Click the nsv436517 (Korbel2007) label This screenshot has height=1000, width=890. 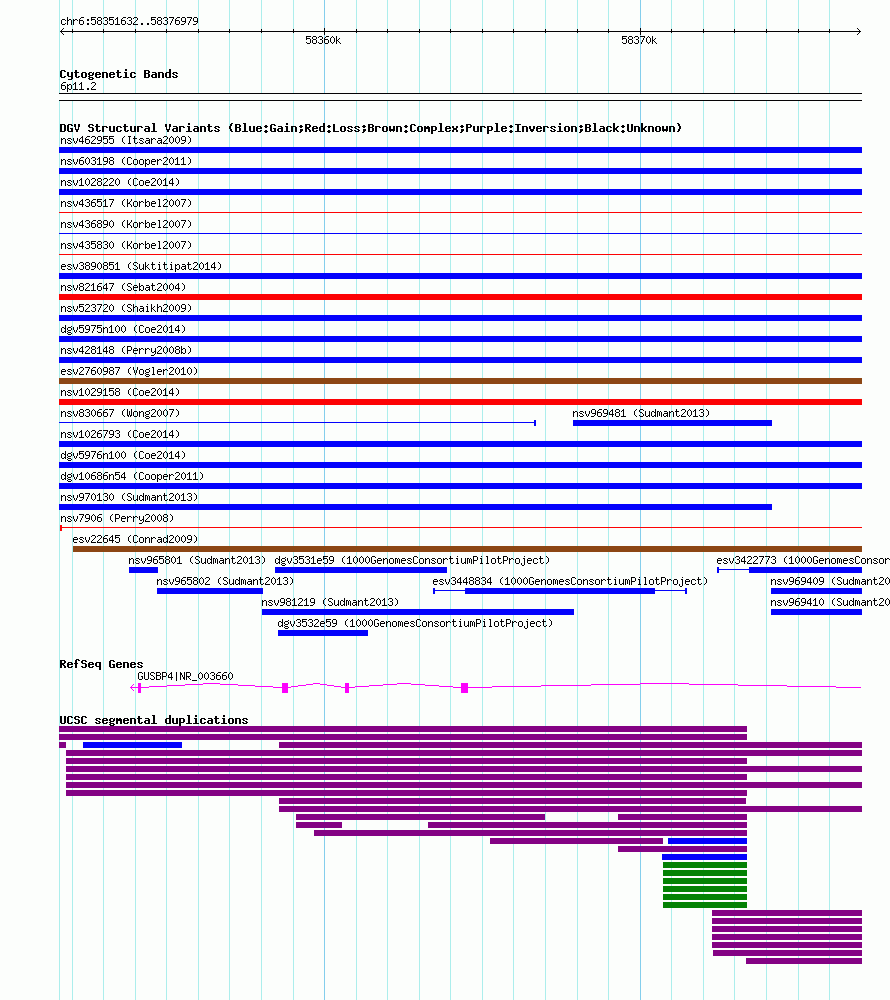126,203
